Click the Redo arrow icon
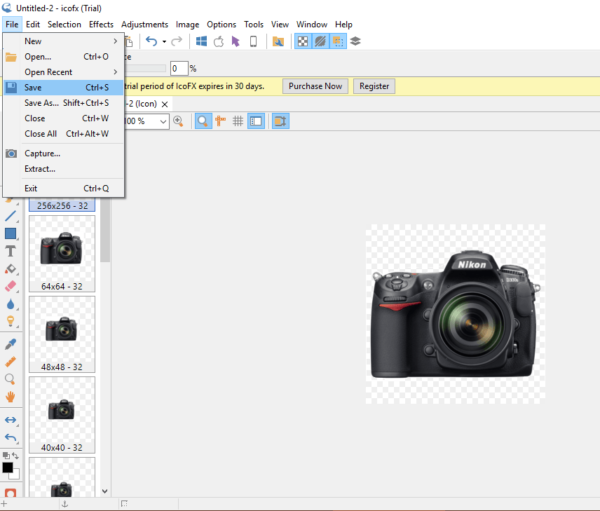The image size is (600, 511). pos(176,41)
